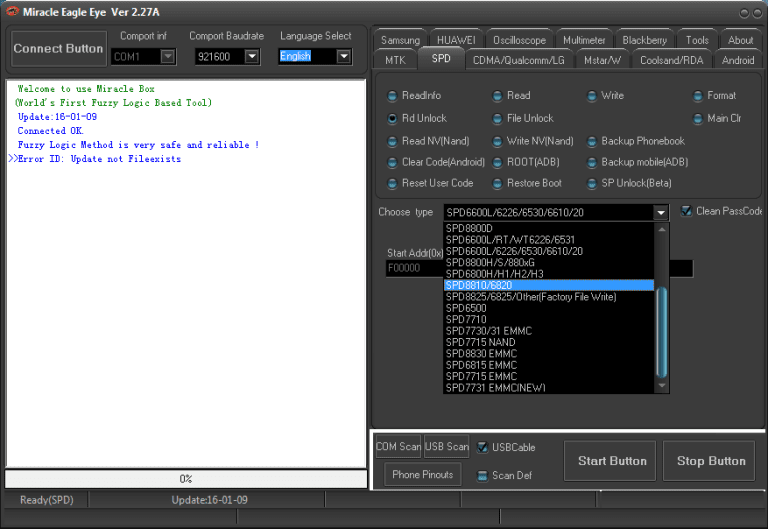Toggle the Scan Def checkbox
The image size is (768, 529).
coord(482,476)
